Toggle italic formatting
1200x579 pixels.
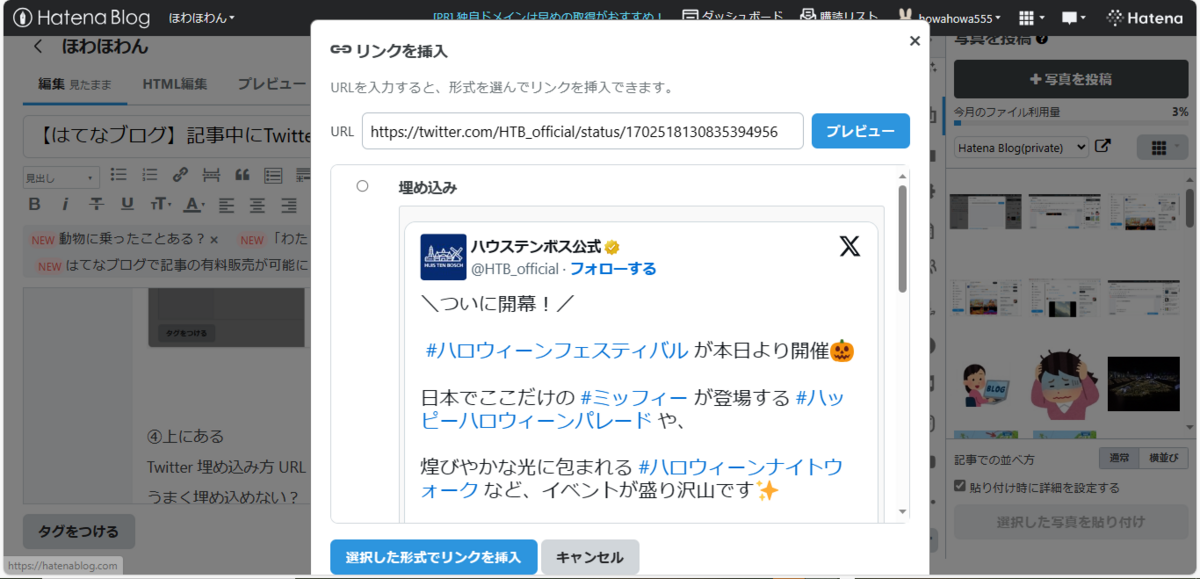click(x=65, y=205)
